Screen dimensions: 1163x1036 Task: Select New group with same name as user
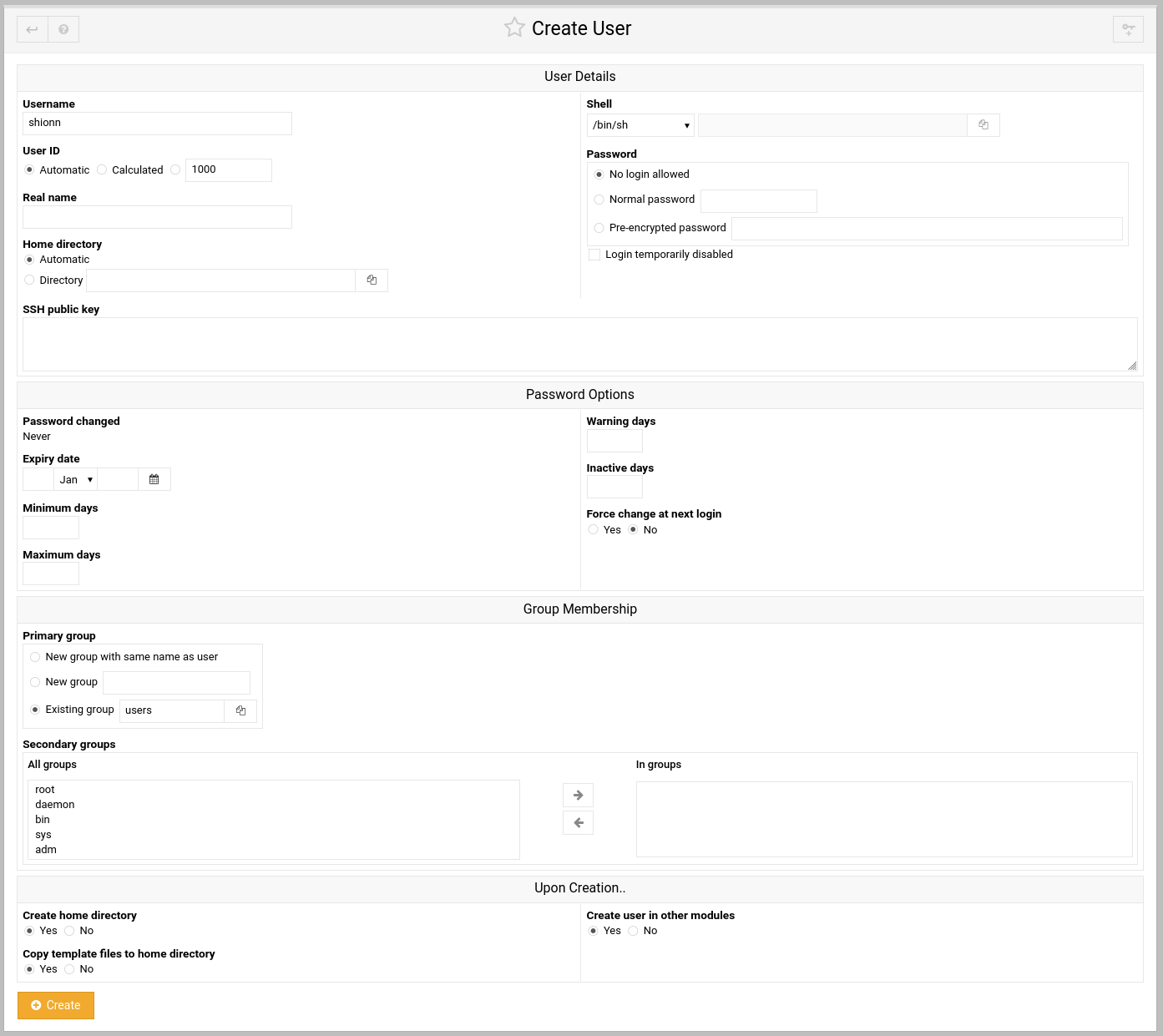[x=35, y=657]
